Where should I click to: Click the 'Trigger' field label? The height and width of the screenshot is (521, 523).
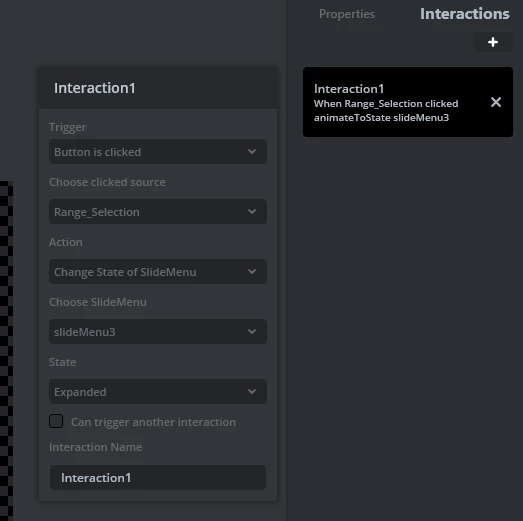pos(67,127)
